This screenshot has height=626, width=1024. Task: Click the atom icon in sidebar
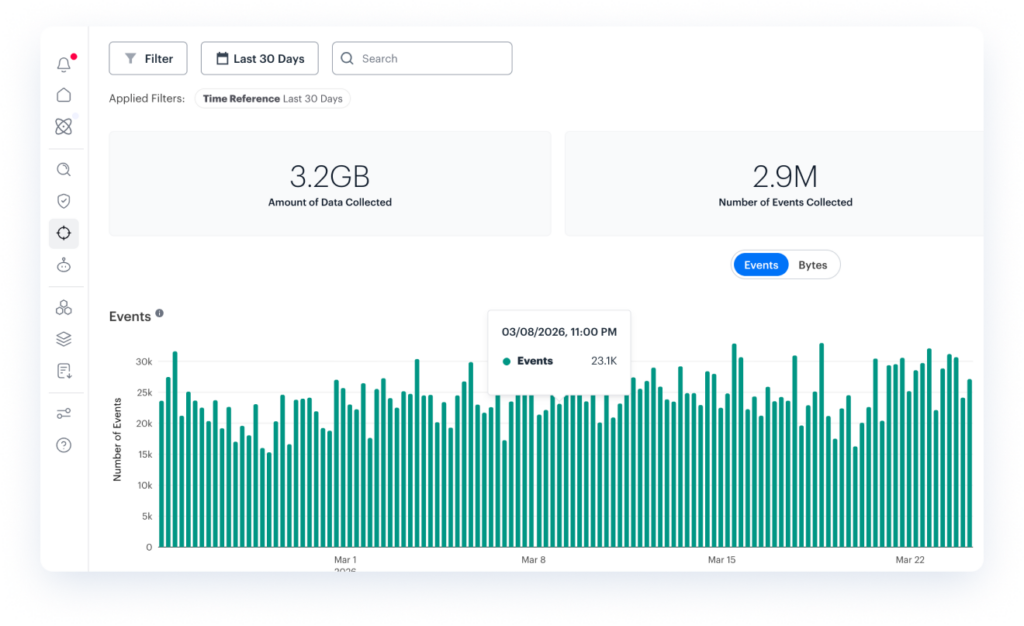(x=64, y=127)
